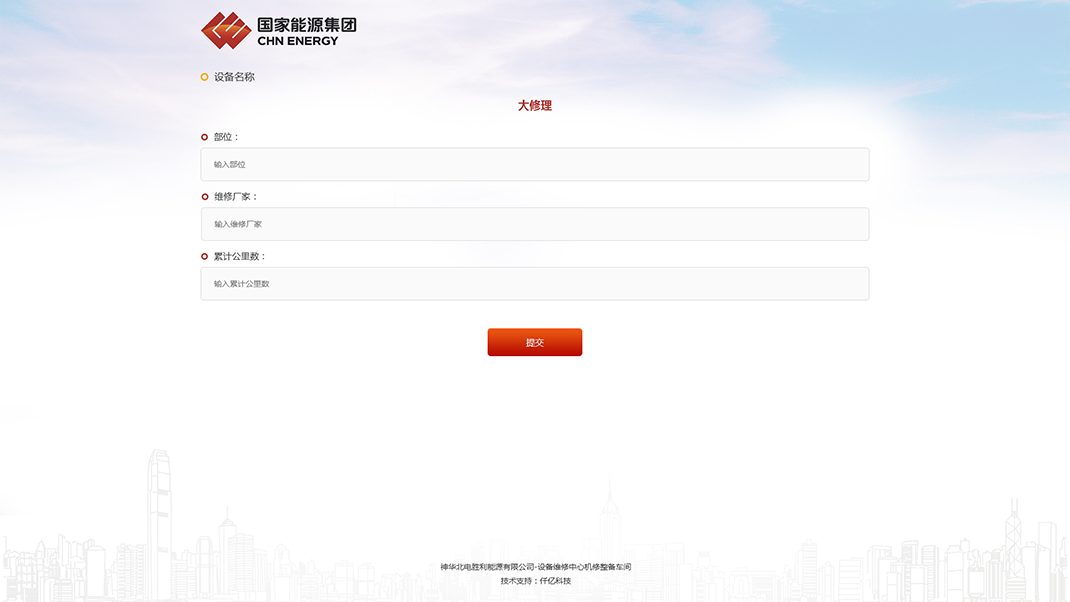Viewport: 1070px width, 602px height.
Task: Click the 累计公里数： field label
Action: 240,257
